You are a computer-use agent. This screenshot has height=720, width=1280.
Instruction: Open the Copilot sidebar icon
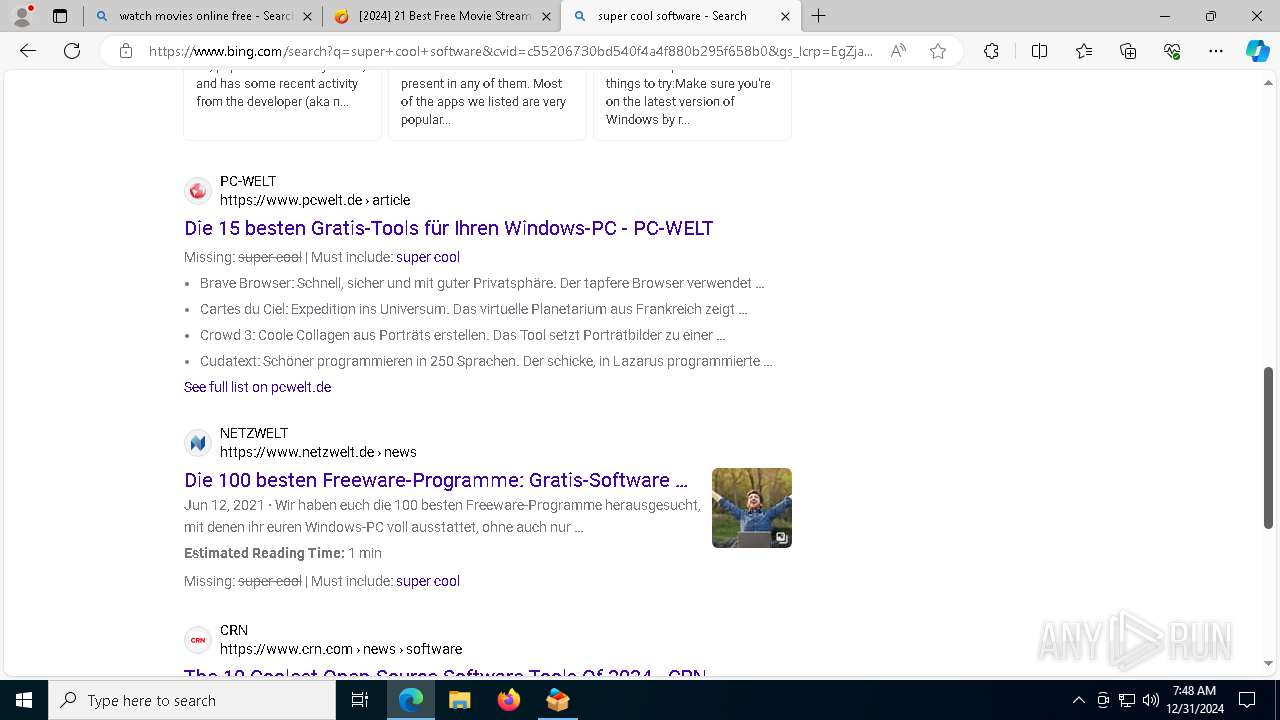[1257, 51]
